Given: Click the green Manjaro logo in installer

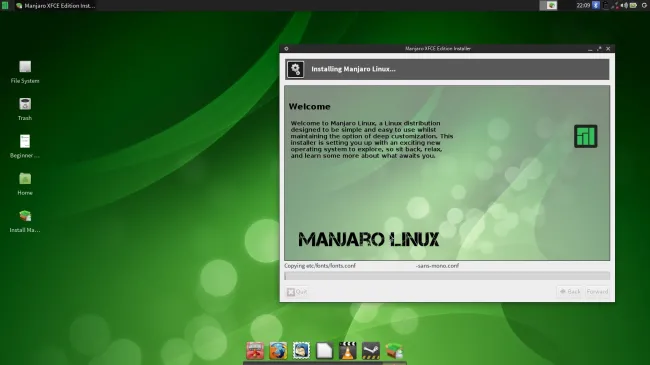Looking at the screenshot, I should coord(585,136).
